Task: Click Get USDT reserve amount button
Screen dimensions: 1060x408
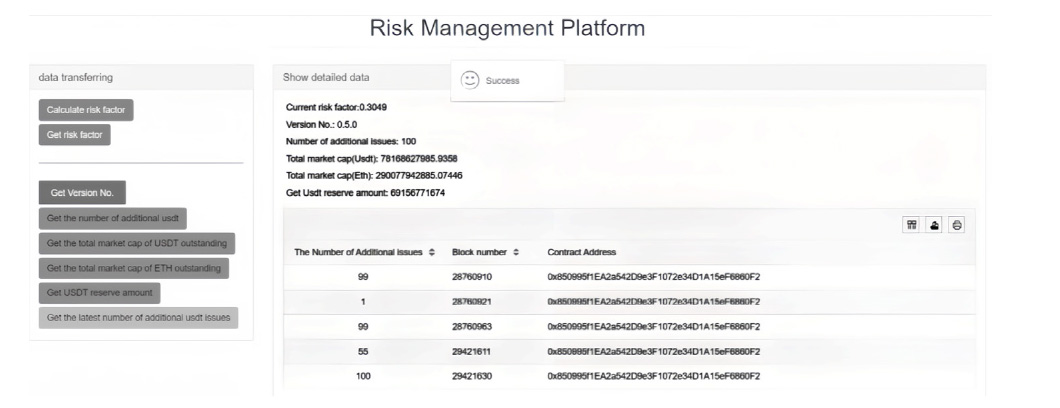Action: click(100, 293)
